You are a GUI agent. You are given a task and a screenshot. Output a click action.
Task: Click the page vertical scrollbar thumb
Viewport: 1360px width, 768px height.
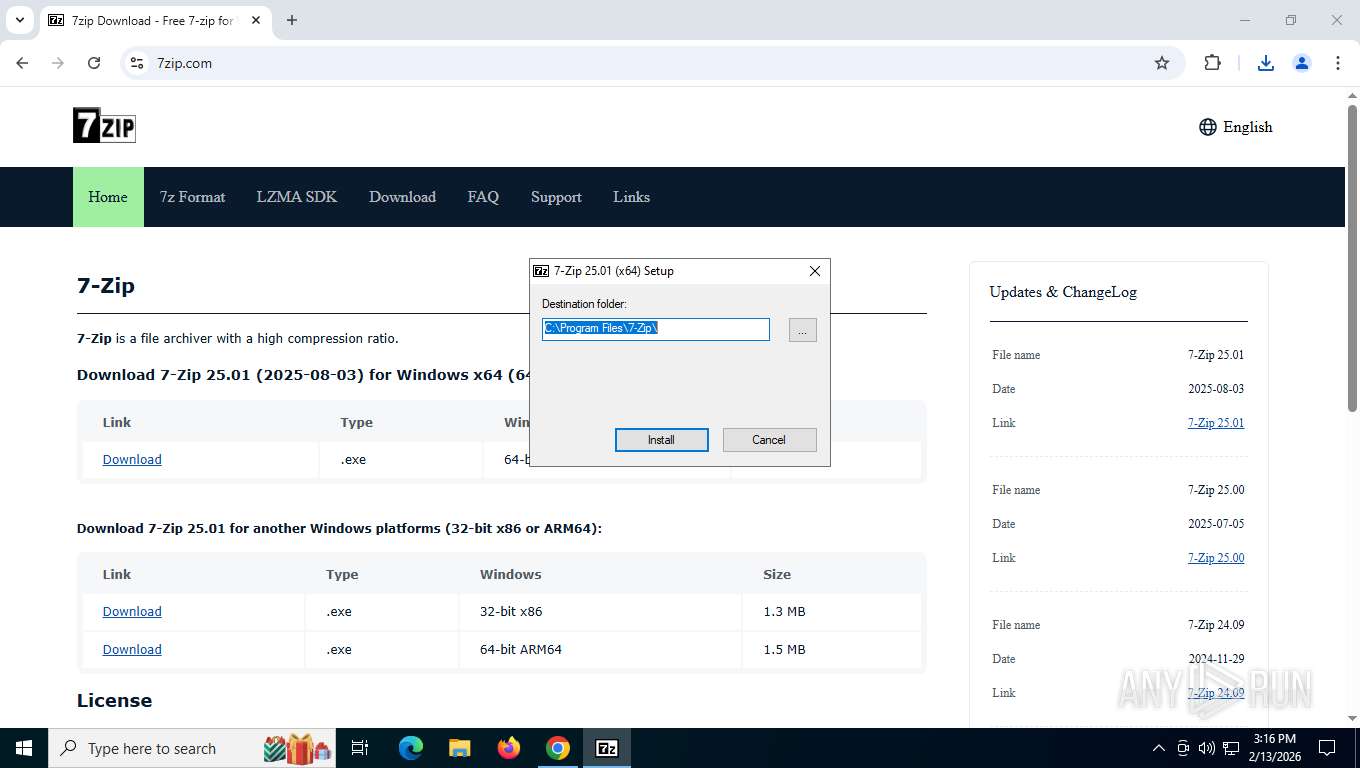(x=1352, y=258)
